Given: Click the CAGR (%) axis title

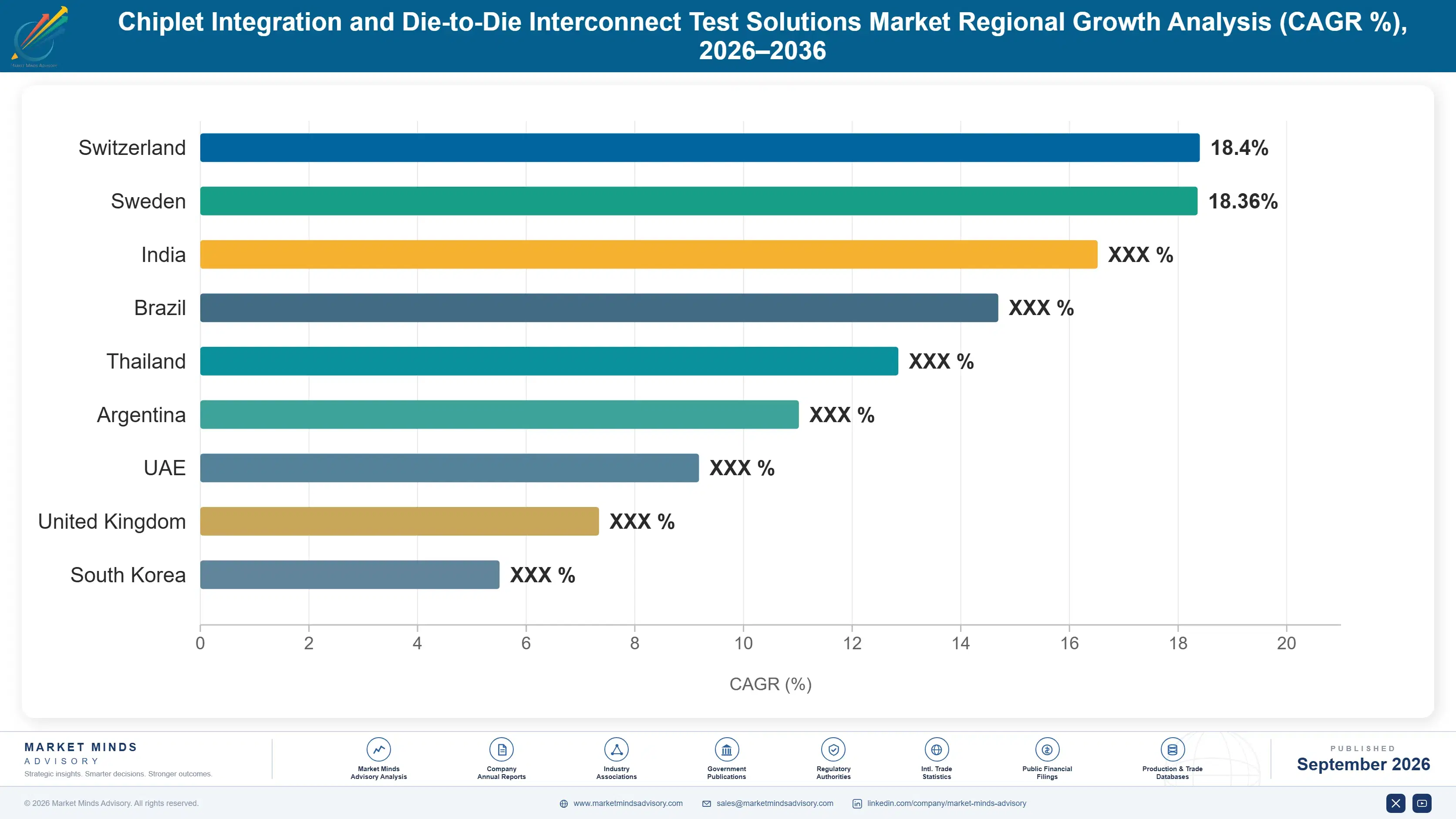Looking at the screenshot, I should (x=770, y=684).
